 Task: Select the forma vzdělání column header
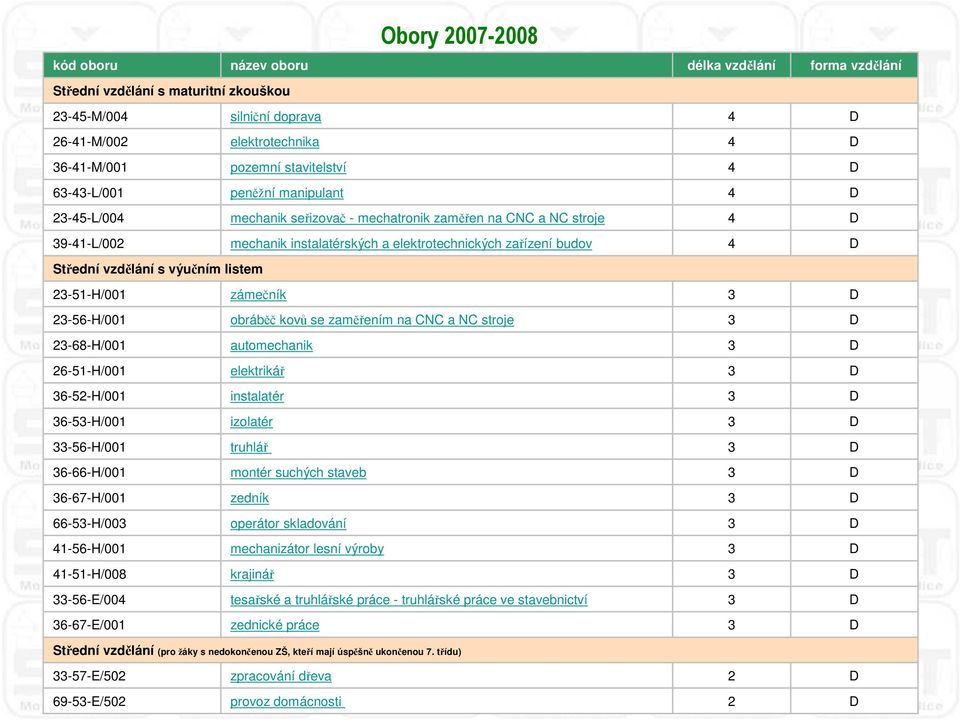coord(855,66)
